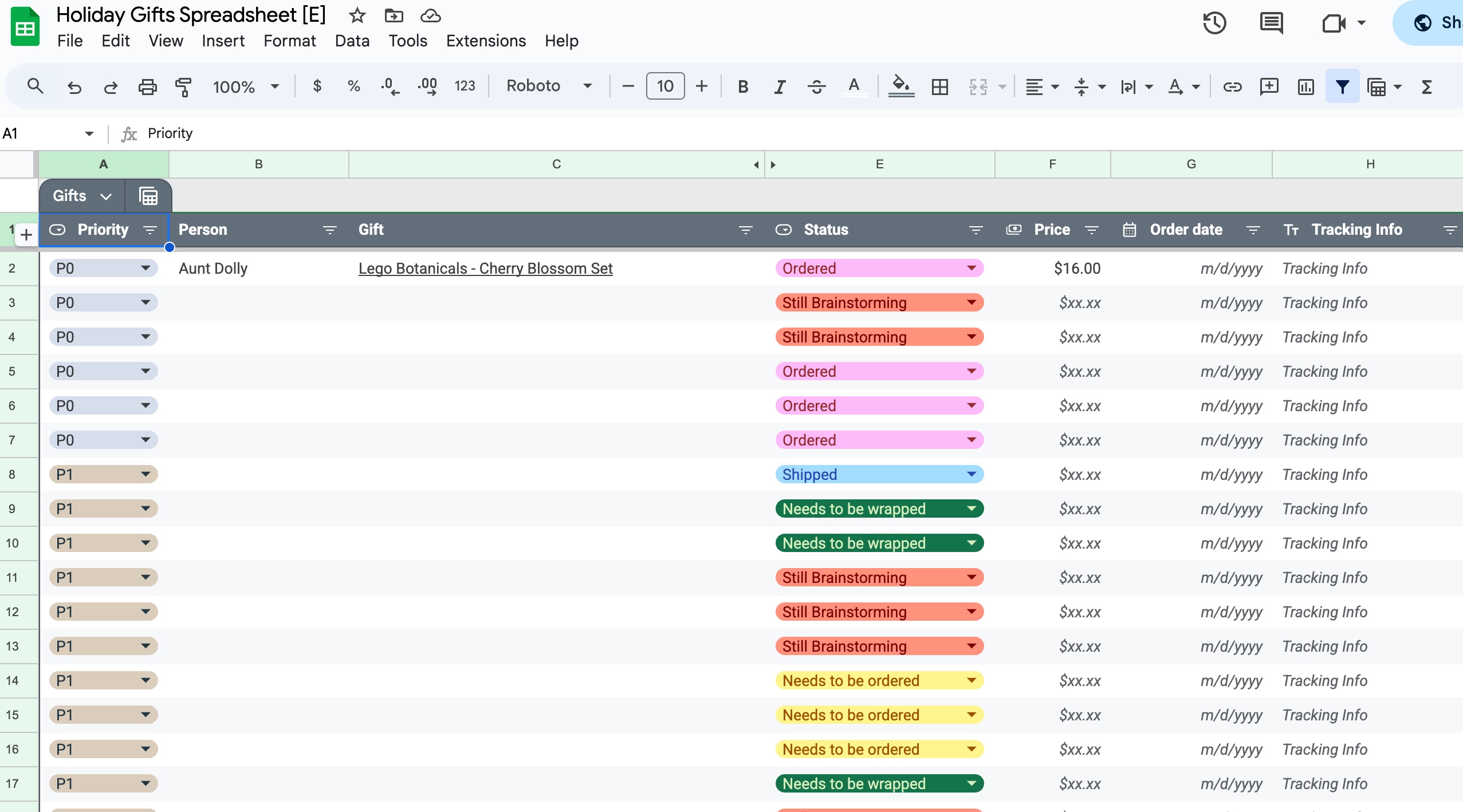Toggle bold formatting
This screenshot has width=1463, height=812.
(x=743, y=86)
